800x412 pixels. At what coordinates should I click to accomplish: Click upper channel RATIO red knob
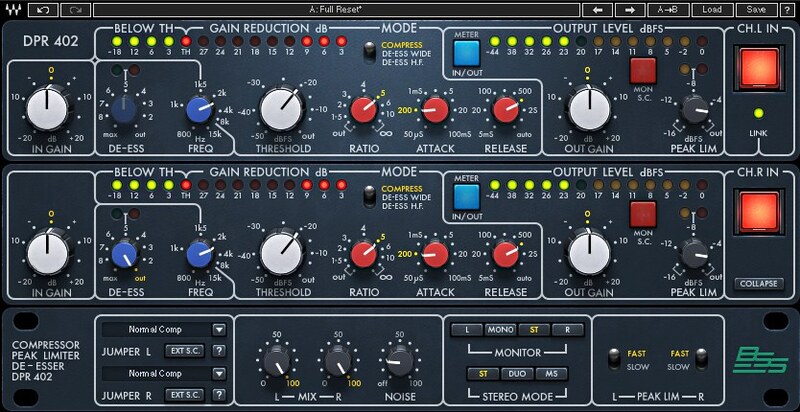click(364, 110)
